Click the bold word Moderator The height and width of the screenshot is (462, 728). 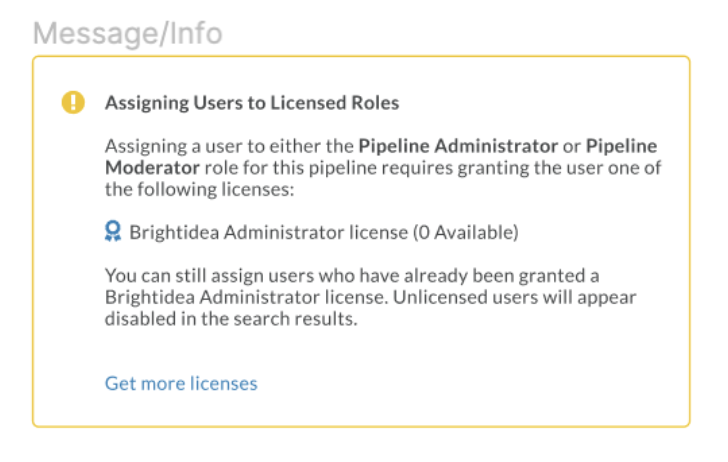pos(152,168)
